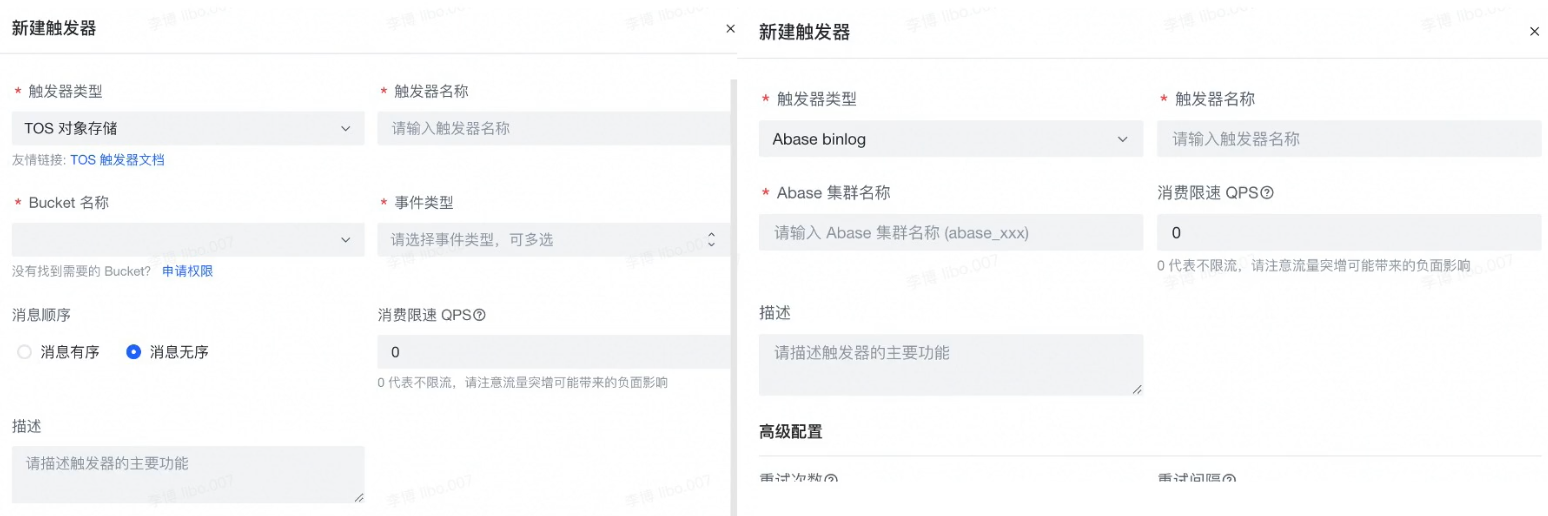This screenshot has height=516, width=1548.
Task: Click 触发器名称 input in Abase dialog
Action: pyautogui.click(x=1350, y=139)
